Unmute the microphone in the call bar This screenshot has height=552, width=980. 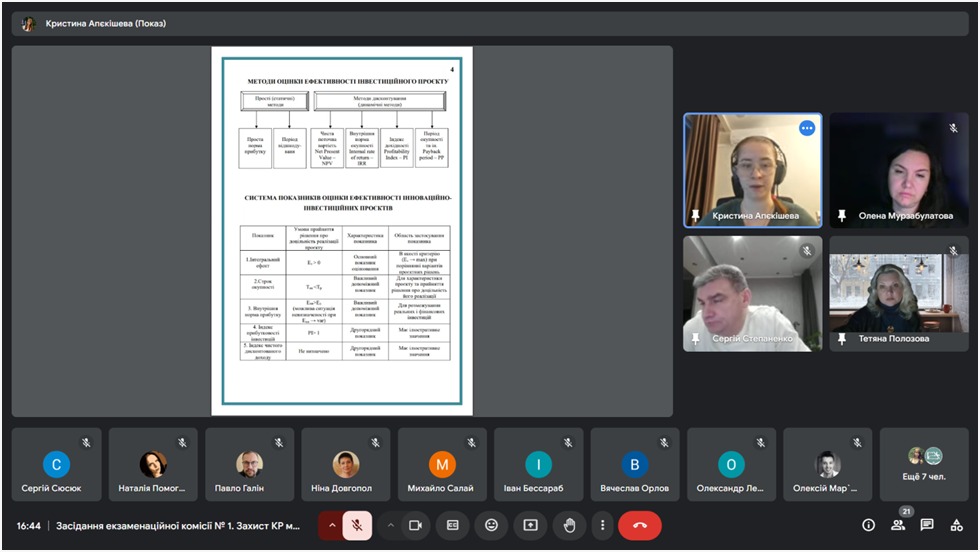click(x=357, y=525)
